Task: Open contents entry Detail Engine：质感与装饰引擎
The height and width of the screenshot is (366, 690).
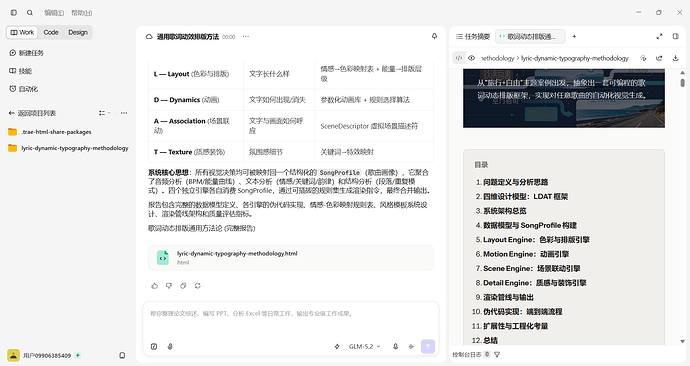Action: (x=535, y=283)
